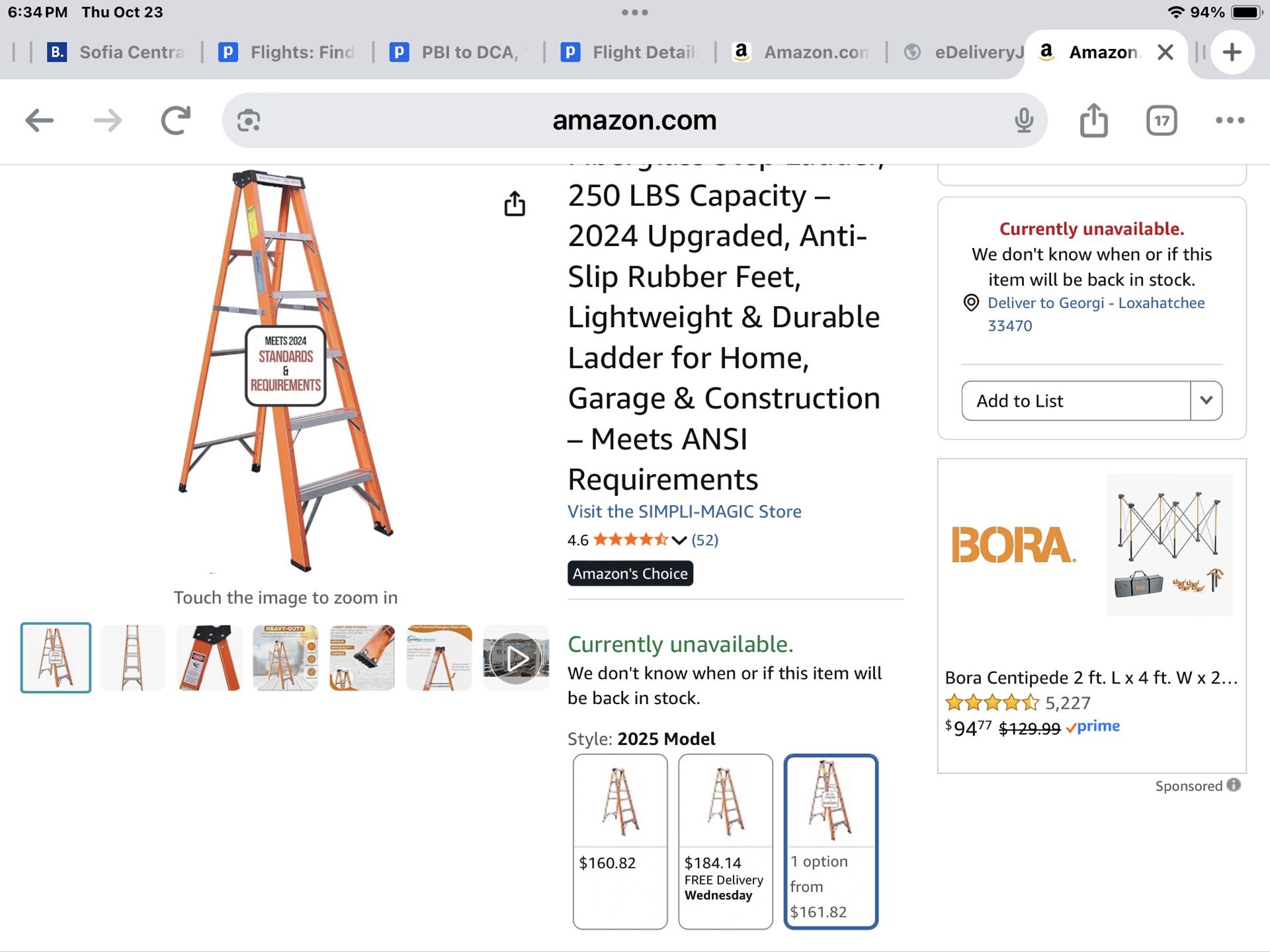Open a new browser tab
The width and height of the screenshot is (1270, 952).
[x=1232, y=52]
